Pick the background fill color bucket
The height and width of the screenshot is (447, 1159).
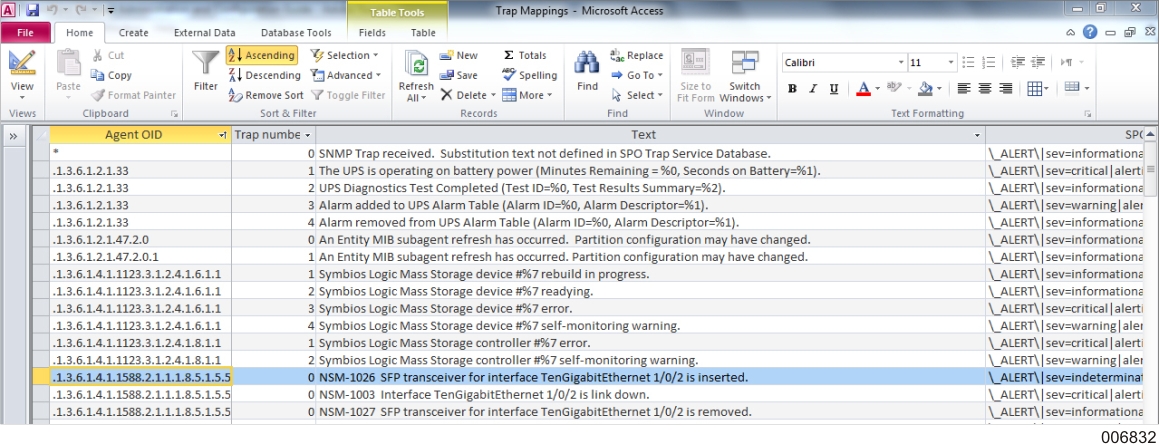click(925, 89)
